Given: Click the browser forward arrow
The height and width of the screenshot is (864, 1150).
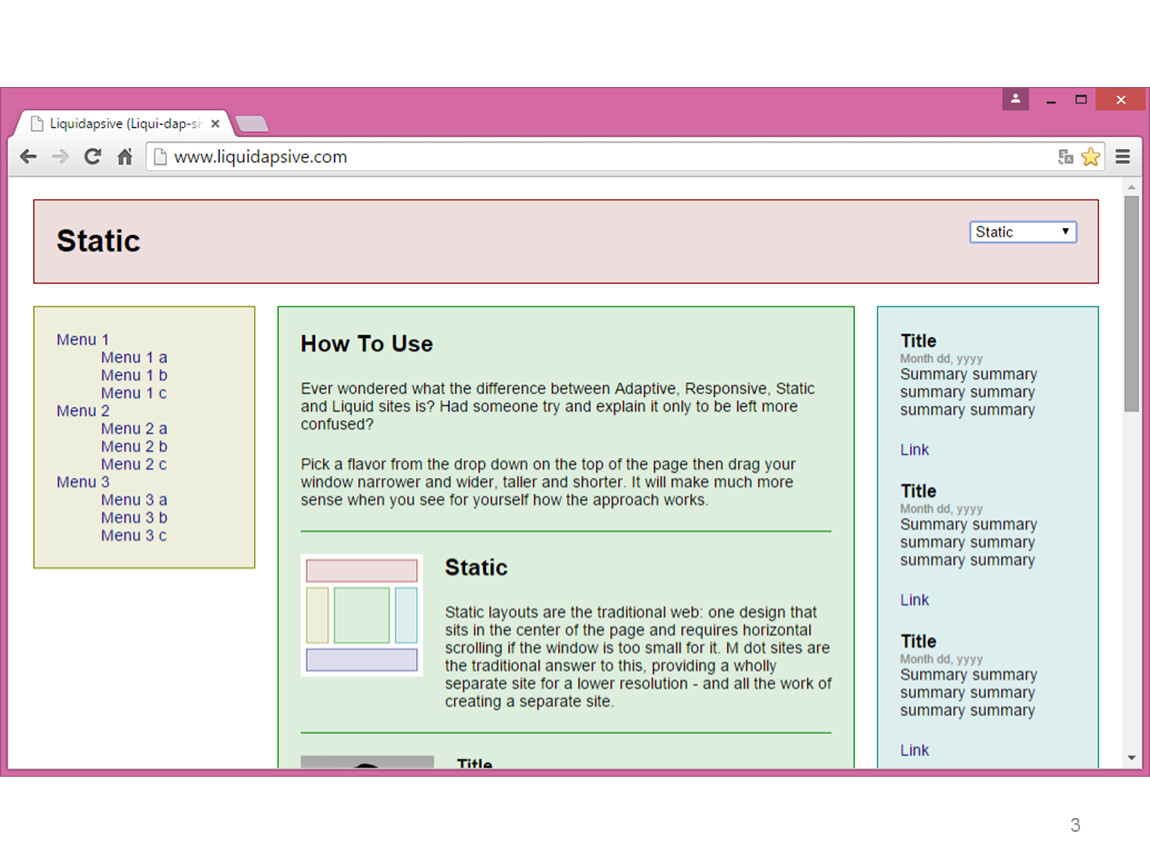Looking at the screenshot, I should pos(60,157).
